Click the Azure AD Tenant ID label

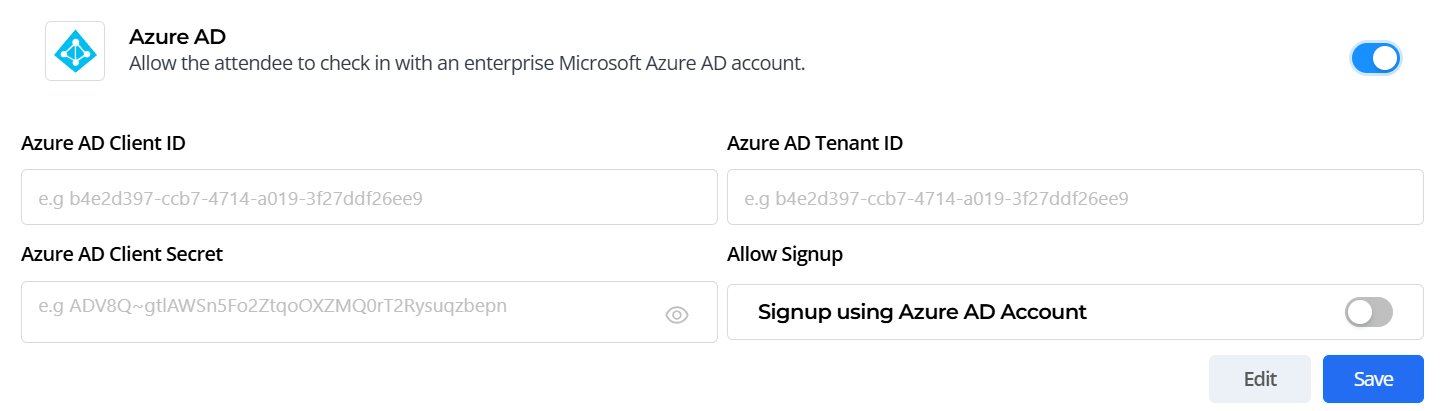pyautogui.click(x=814, y=143)
